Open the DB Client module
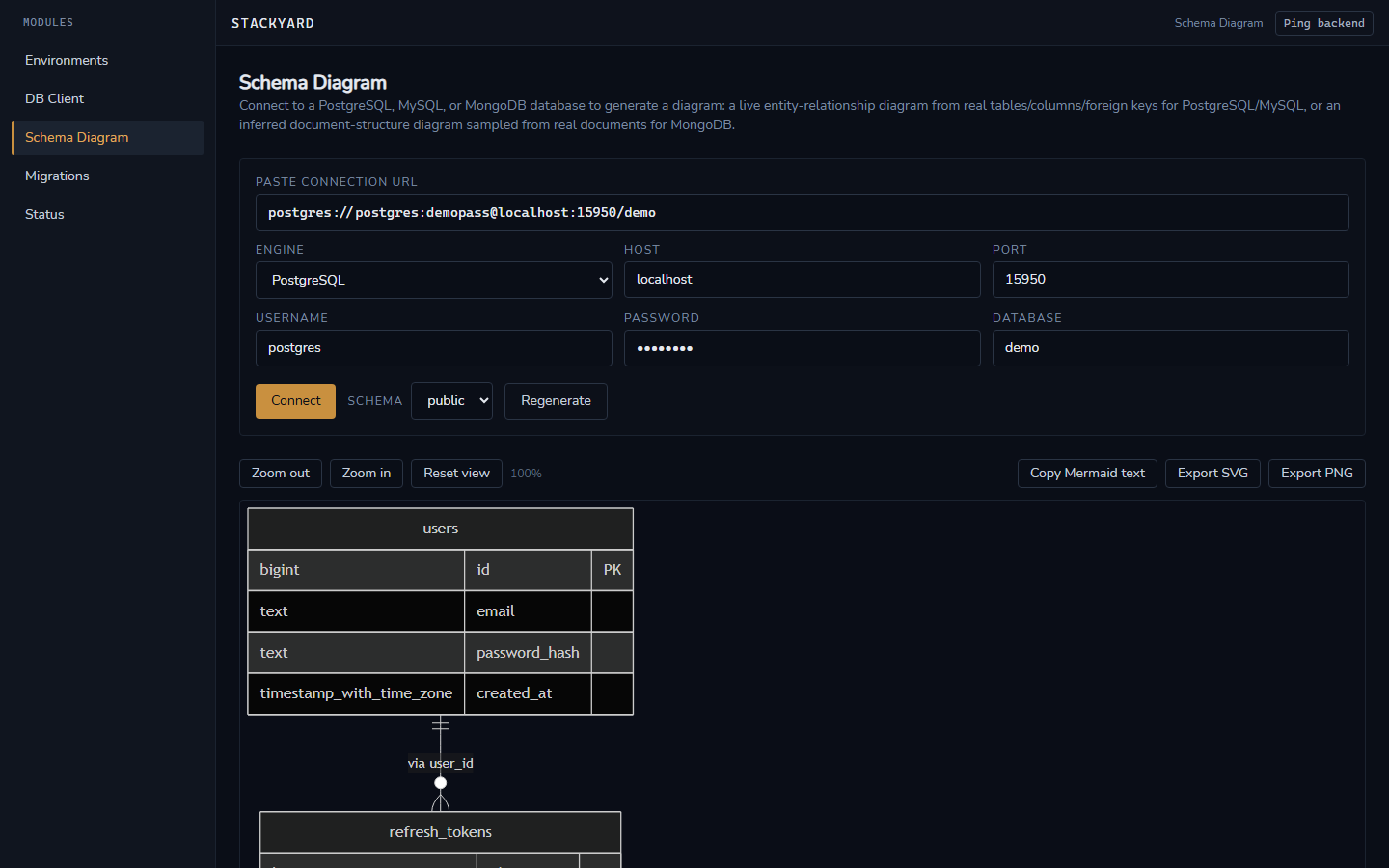Screen dimensions: 1389x868 pyautogui.click(x=107, y=98)
